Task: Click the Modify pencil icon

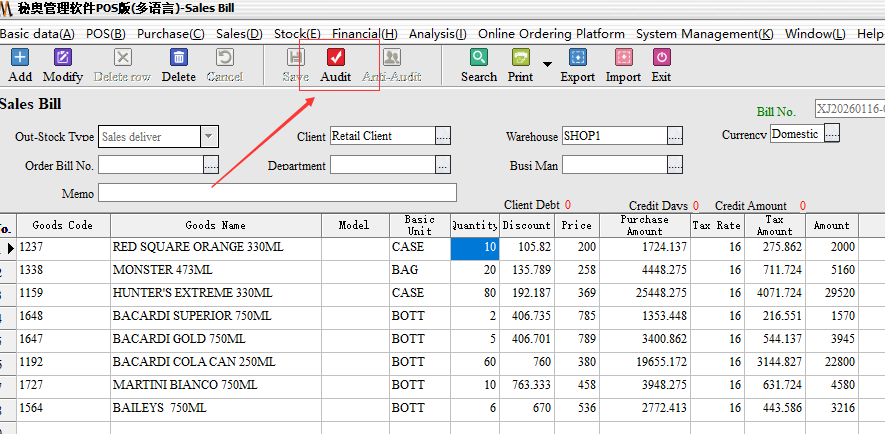Action: pos(63,58)
